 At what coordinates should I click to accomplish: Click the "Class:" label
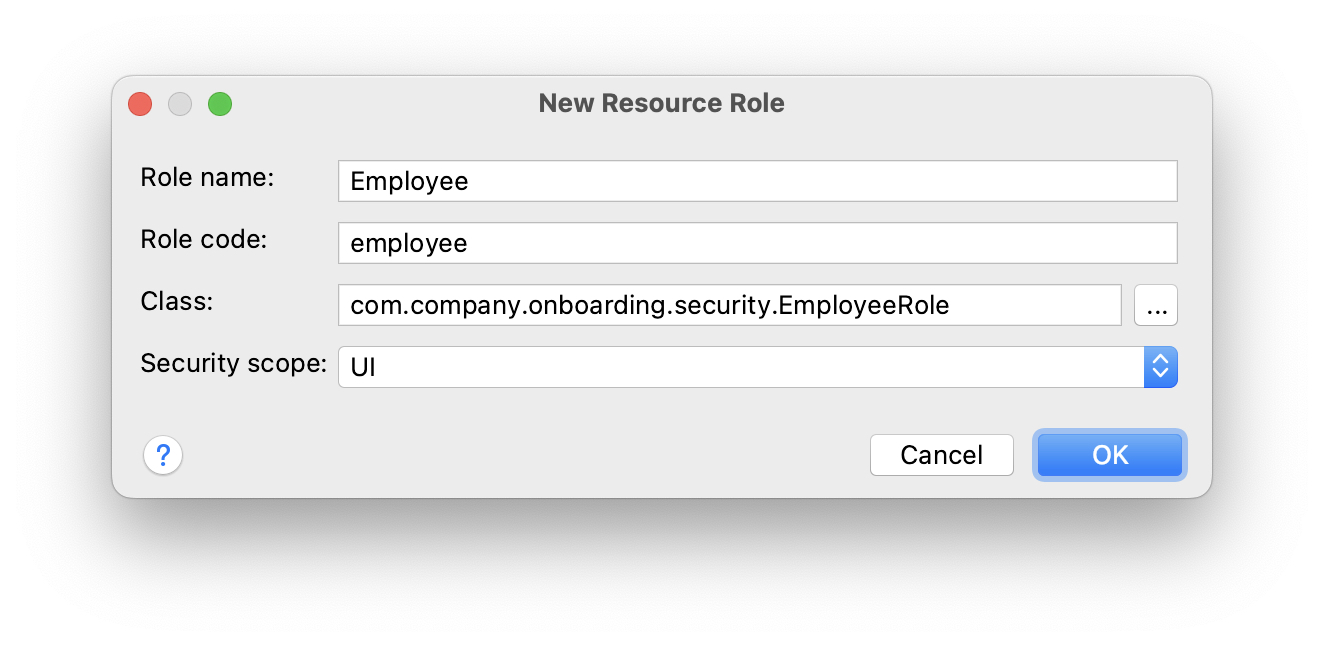[176, 301]
